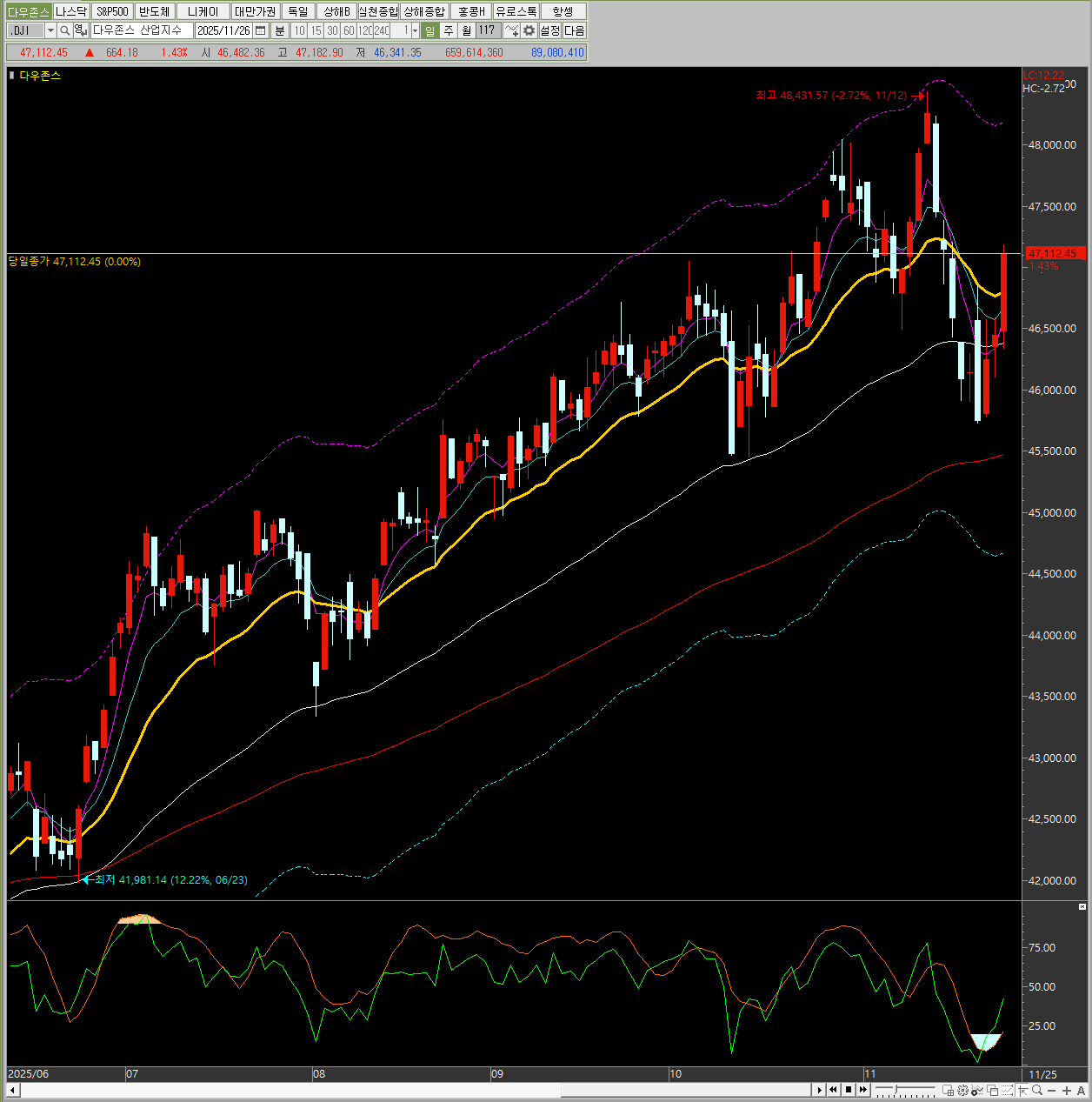
Task: Select the 120 minute interval button
Action: pyautogui.click(x=365, y=30)
